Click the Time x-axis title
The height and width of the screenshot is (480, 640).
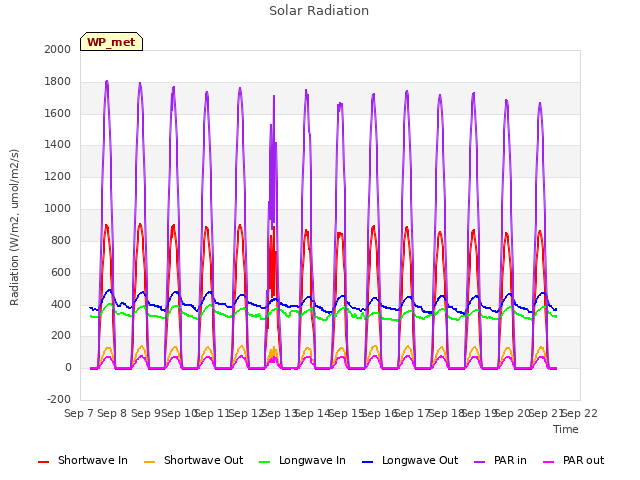tap(566, 429)
